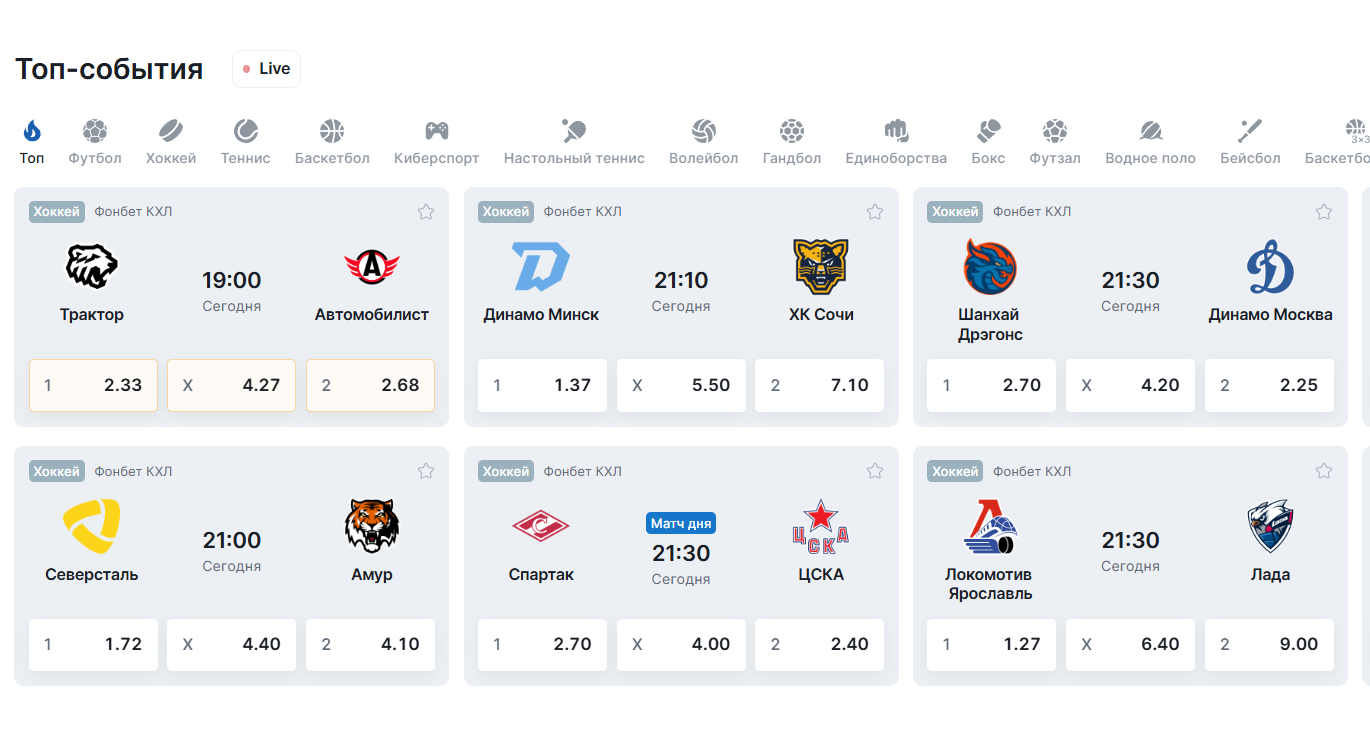The width and height of the screenshot is (1370, 747).
Task: Open Lokomotiv Yaroslavl team logo
Action: tap(990, 527)
